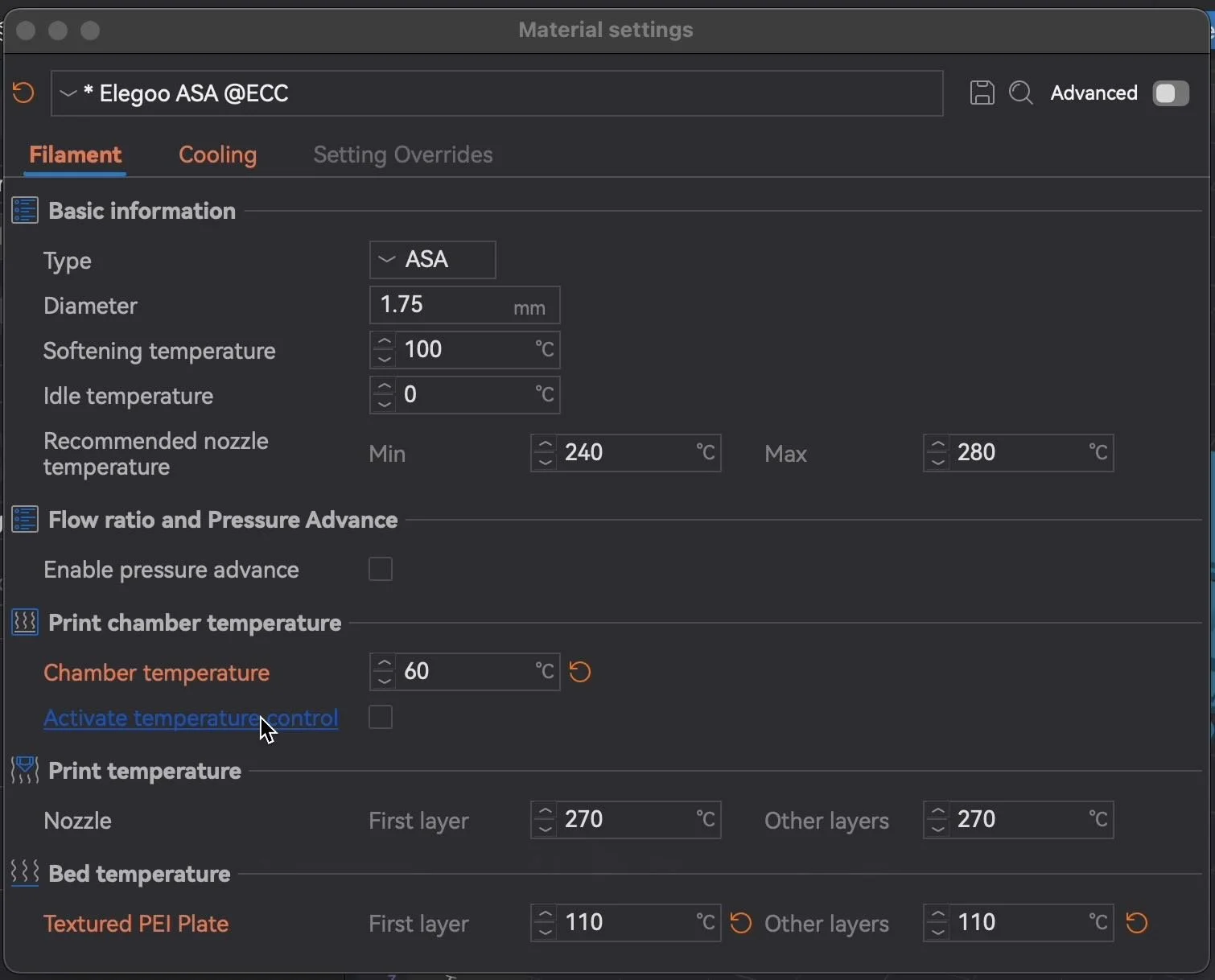Click the Chamber temperature label
The width and height of the screenshot is (1215, 980).
(156, 673)
